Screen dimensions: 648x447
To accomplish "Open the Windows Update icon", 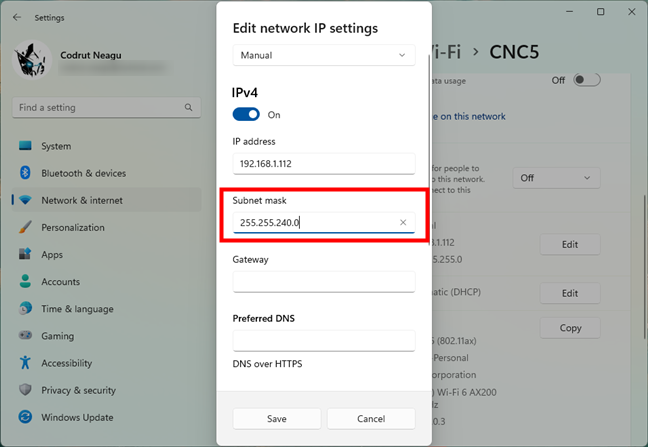I will pyautogui.click(x=25, y=417).
